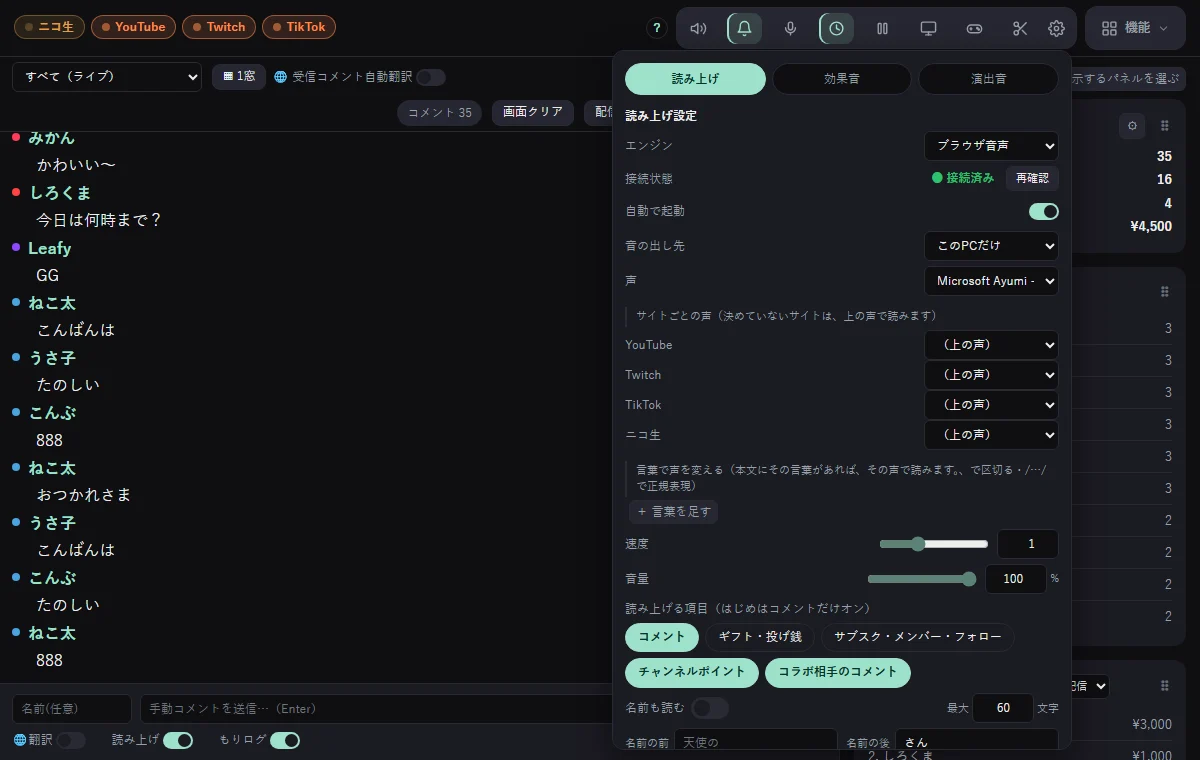
Task: Open YouTube voice dropdown
Action: point(991,345)
